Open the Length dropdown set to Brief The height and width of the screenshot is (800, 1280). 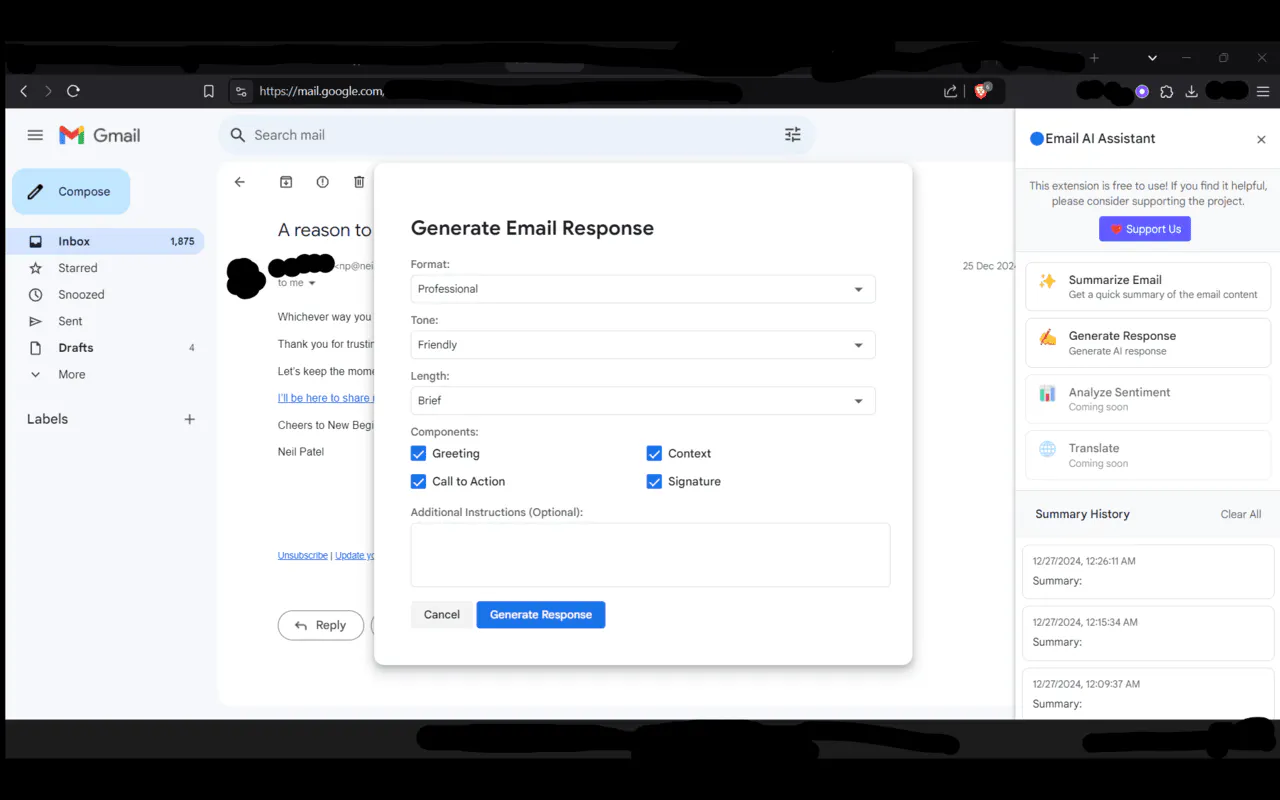point(643,401)
